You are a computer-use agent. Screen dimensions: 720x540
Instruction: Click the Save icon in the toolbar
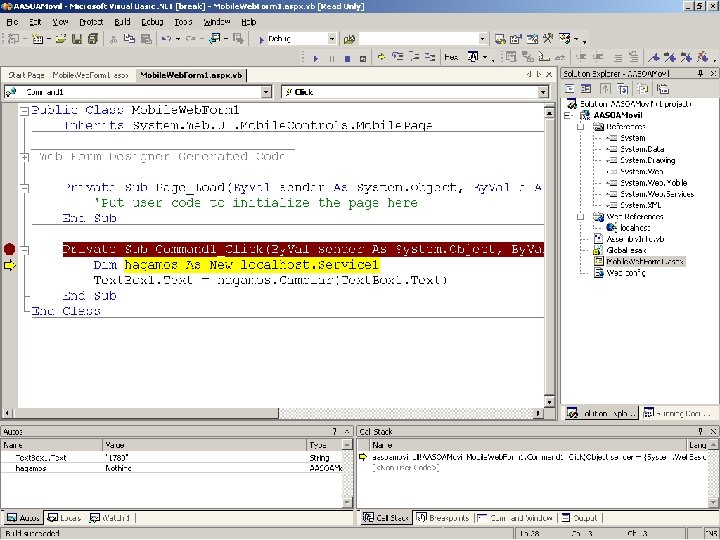coord(75,39)
